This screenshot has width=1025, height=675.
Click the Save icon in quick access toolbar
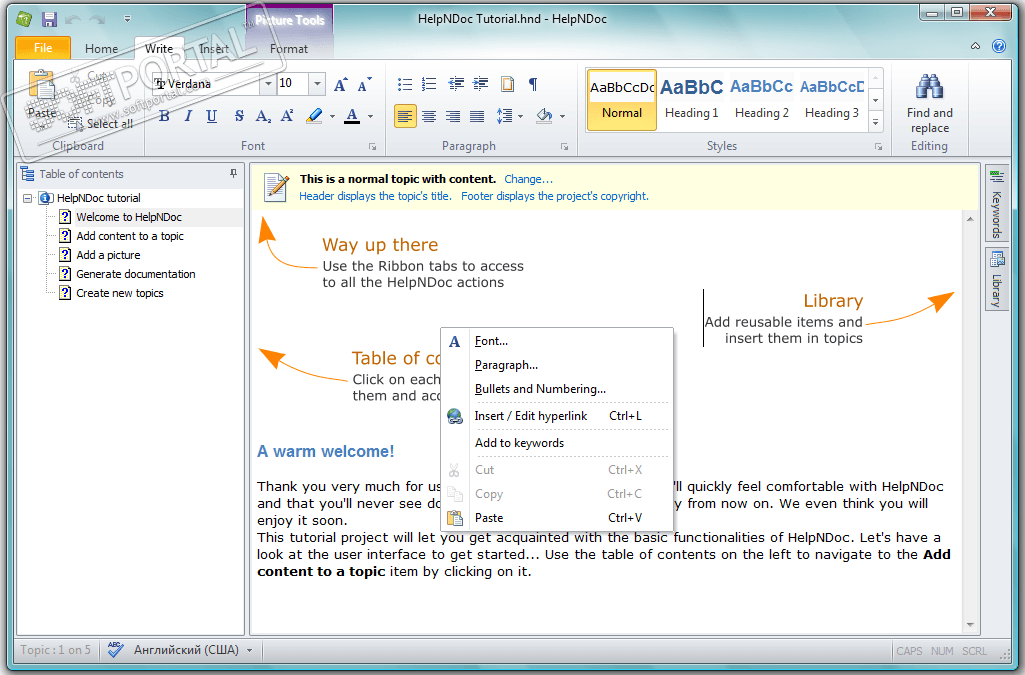coord(49,20)
